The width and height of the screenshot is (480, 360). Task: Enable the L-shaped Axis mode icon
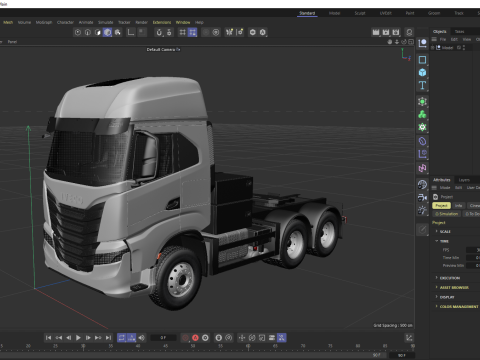131,32
